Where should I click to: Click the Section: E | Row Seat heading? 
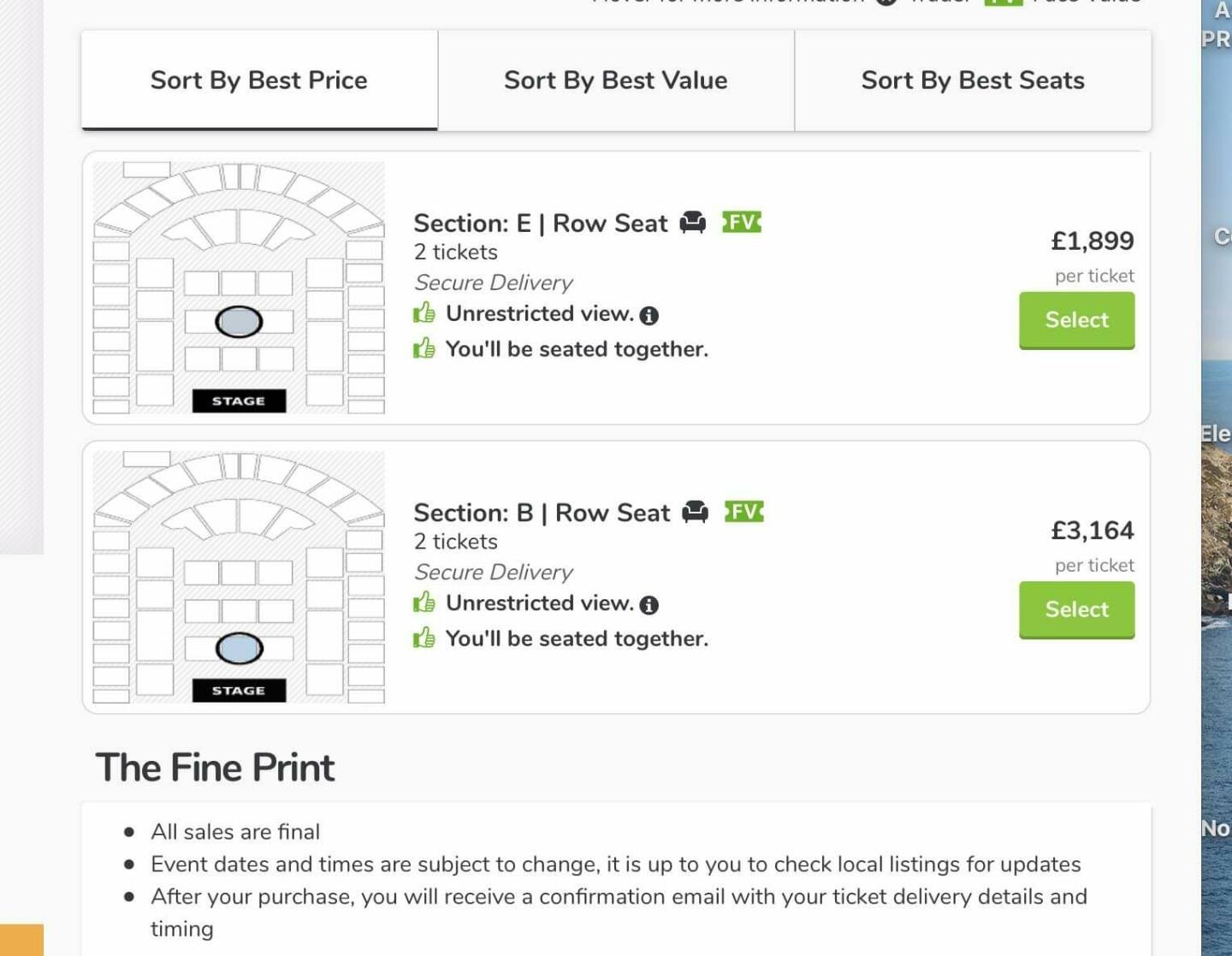[x=541, y=223]
